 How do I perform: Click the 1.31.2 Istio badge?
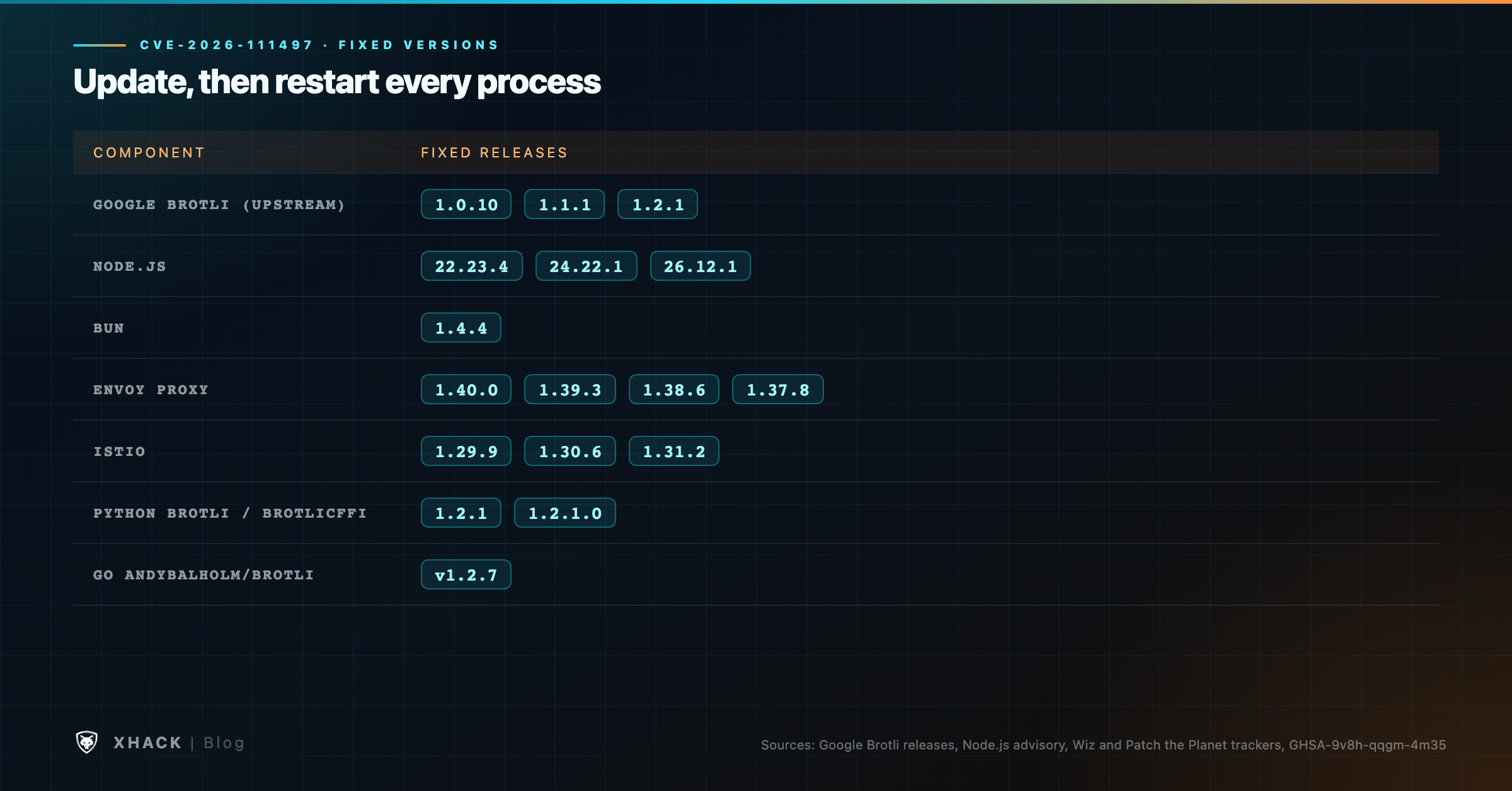[x=674, y=451]
